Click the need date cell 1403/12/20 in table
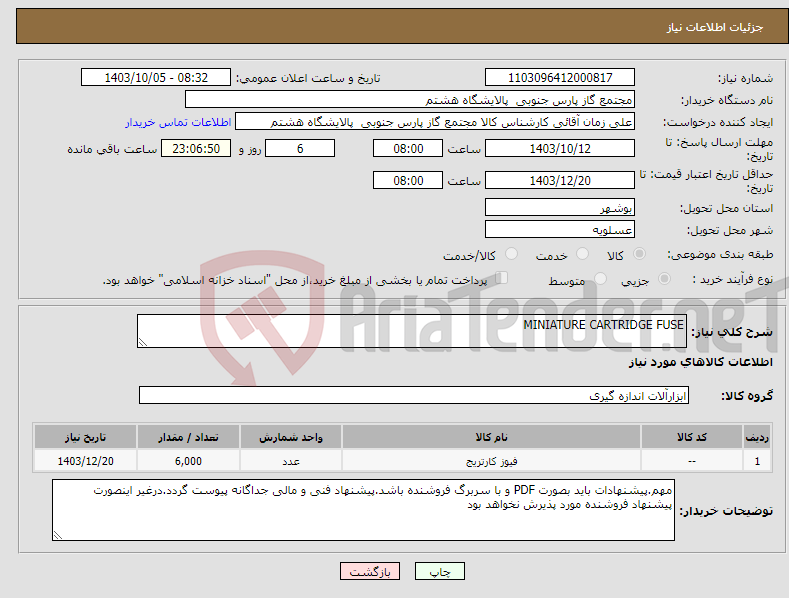Viewport: 789px width, 598px height. [x=85, y=461]
